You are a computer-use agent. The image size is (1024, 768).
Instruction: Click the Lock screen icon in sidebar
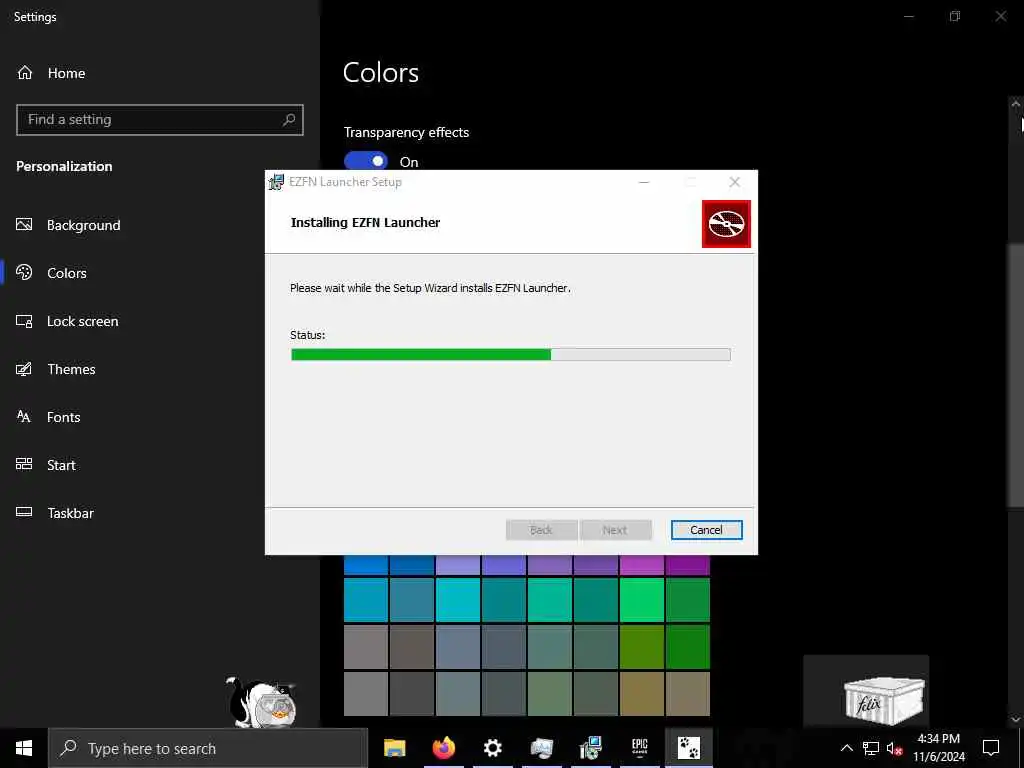[x=24, y=321]
